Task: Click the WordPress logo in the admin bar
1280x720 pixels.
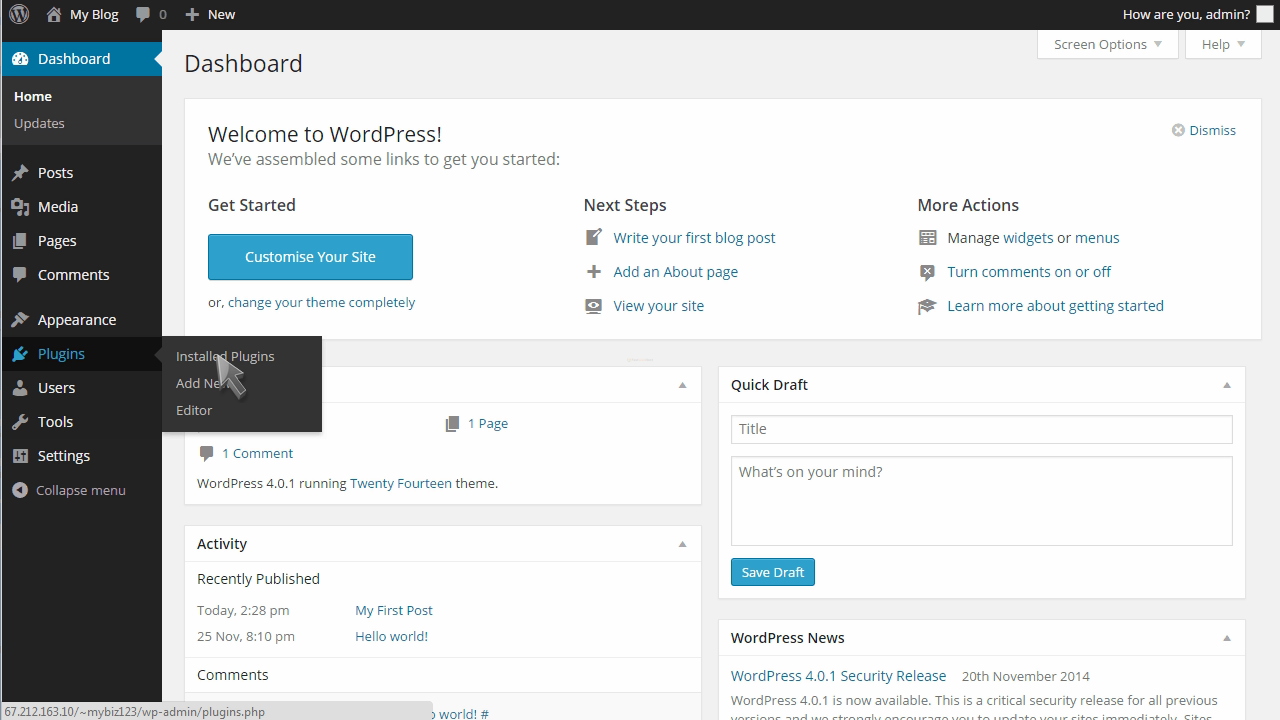Action: point(21,14)
